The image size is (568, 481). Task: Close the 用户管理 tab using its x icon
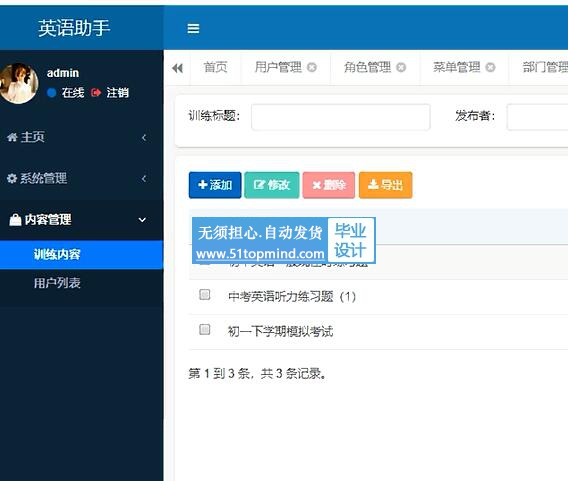pos(312,67)
